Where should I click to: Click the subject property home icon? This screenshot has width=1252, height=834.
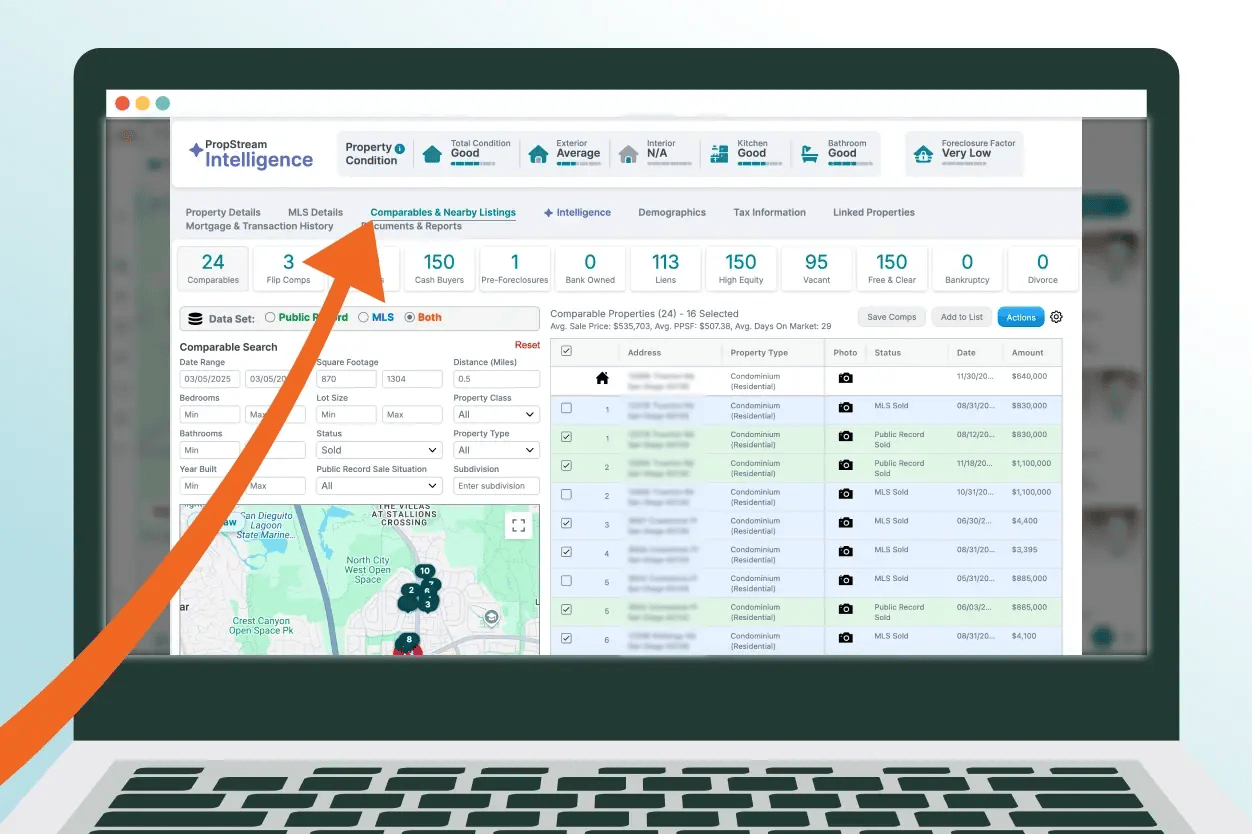tap(602, 378)
